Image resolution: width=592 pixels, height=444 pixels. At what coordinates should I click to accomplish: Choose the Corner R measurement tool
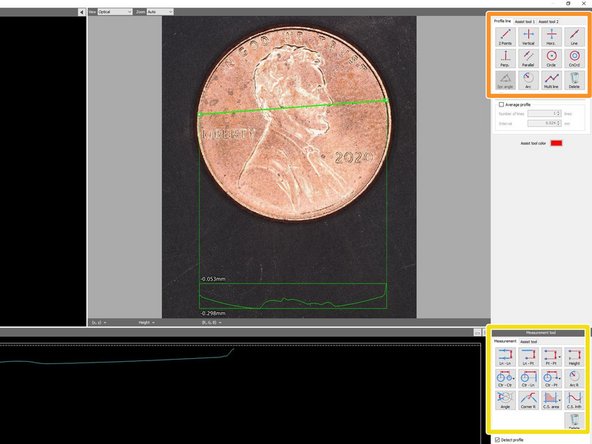[x=528, y=400]
